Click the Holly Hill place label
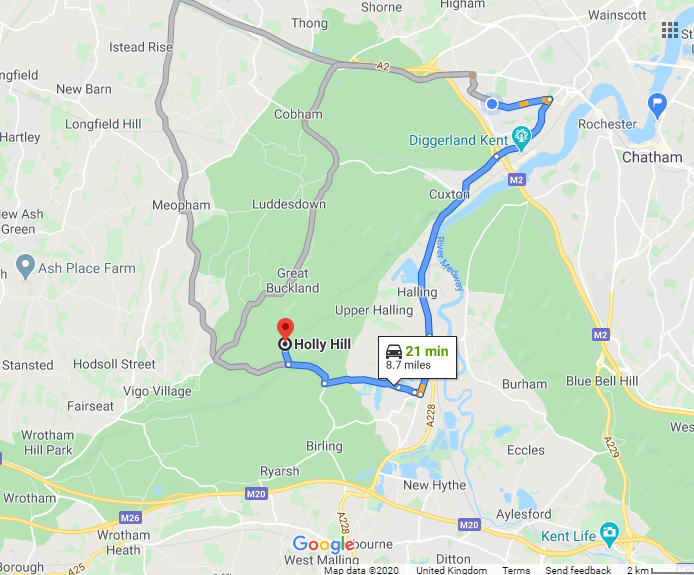694x575 pixels. (x=322, y=344)
